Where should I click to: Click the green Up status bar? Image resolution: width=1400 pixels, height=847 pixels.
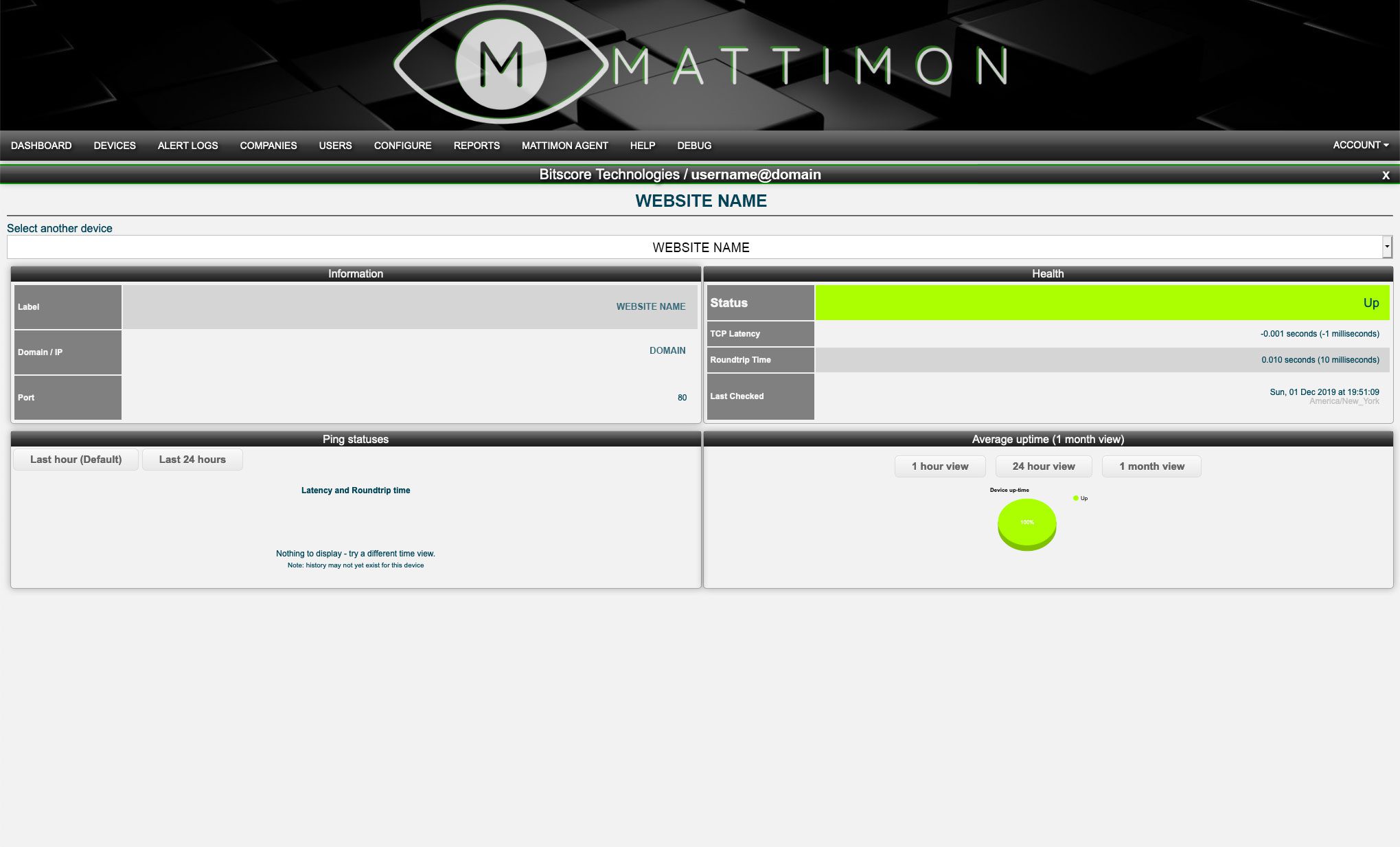(1102, 303)
